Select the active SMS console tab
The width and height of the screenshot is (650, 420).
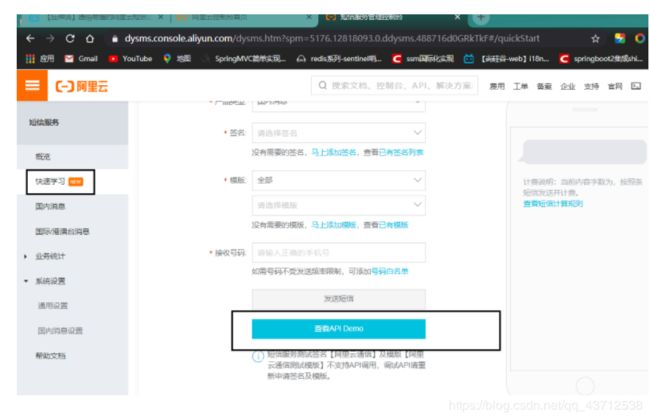click(392, 18)
